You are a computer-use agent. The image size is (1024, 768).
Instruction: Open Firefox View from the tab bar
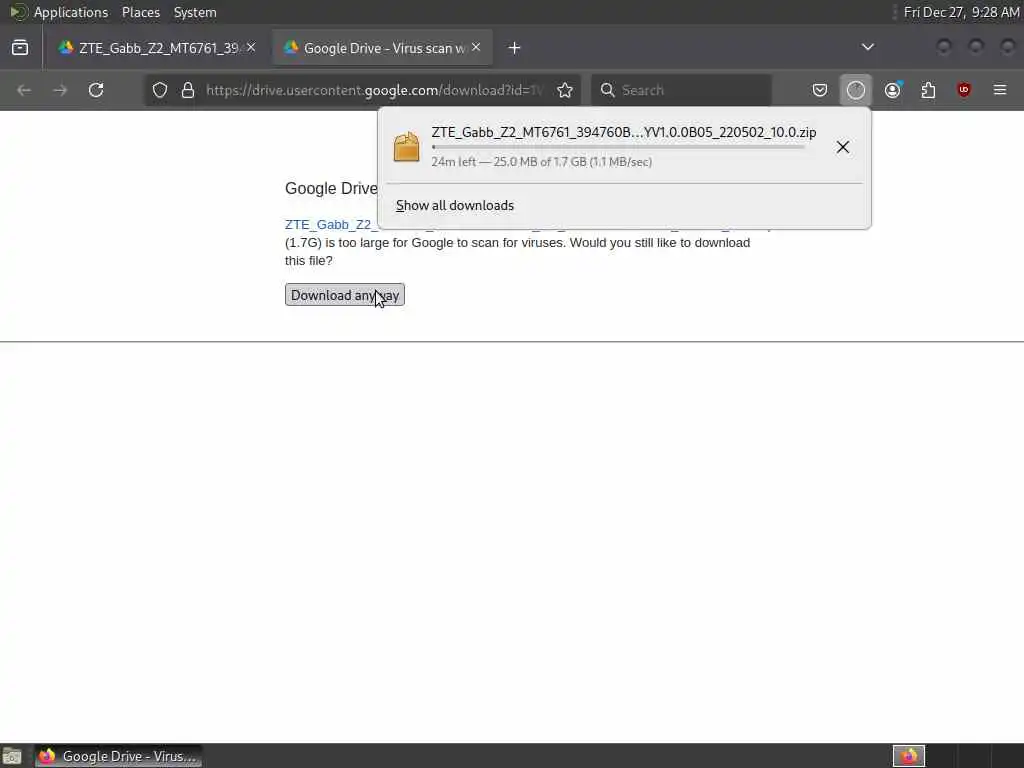[20, 48]
